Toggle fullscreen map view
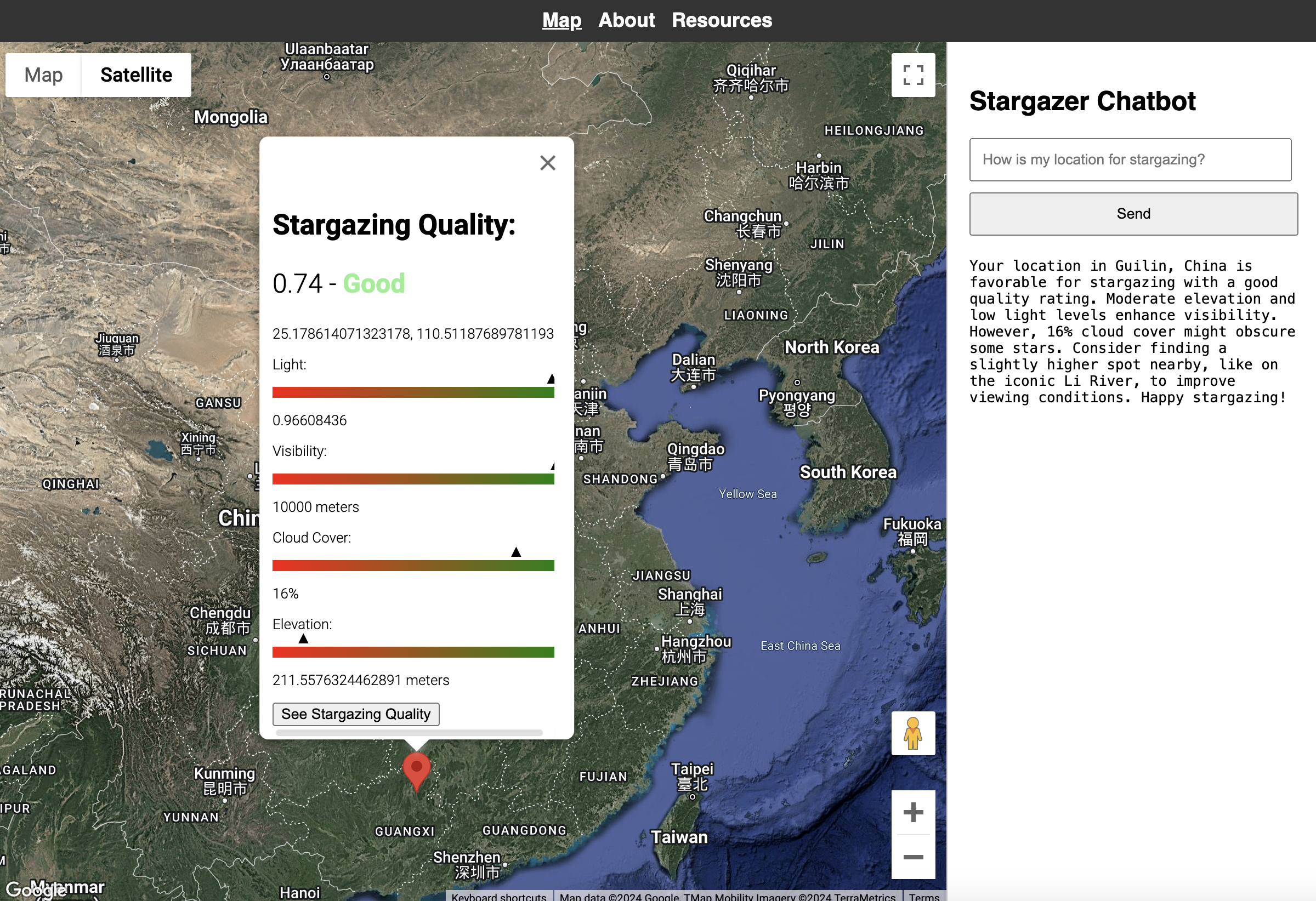 (x=913, y=75)
